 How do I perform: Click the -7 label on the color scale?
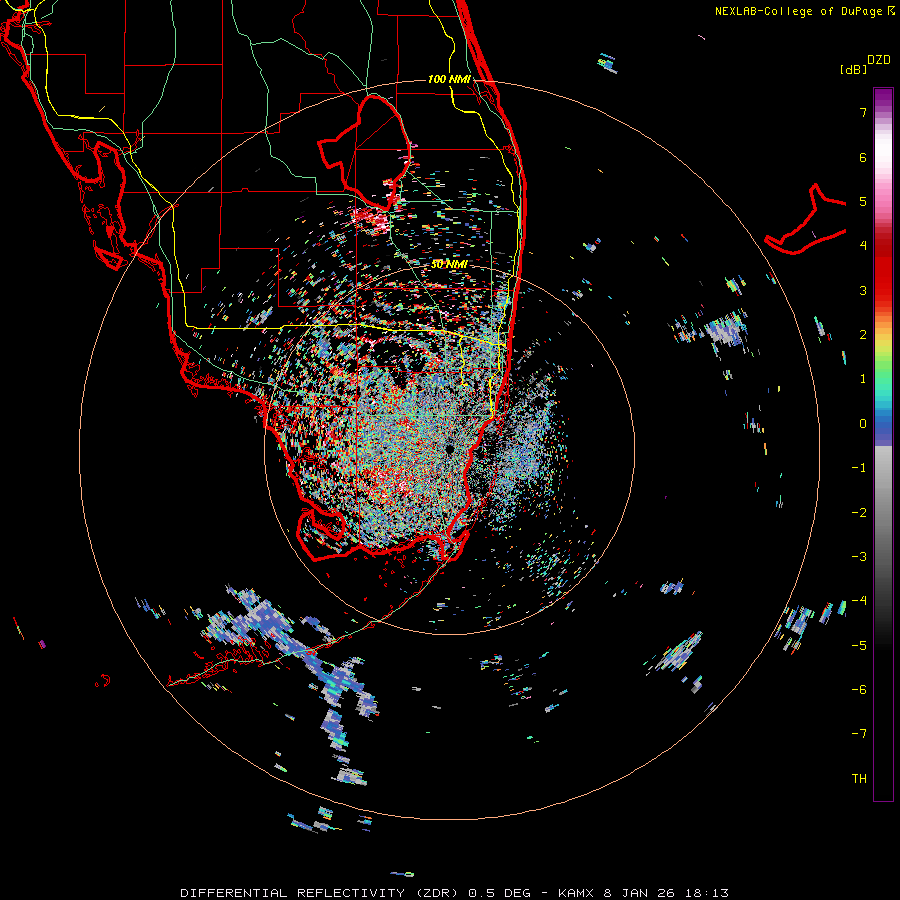click(x=859, y=734)
